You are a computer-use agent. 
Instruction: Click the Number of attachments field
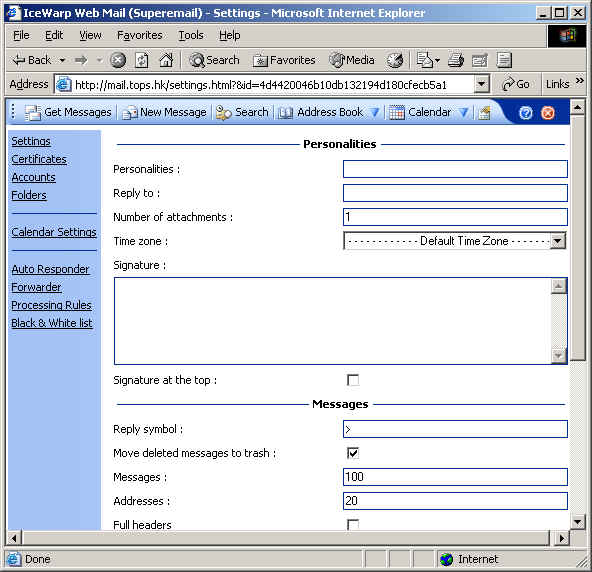click(455, 217)
